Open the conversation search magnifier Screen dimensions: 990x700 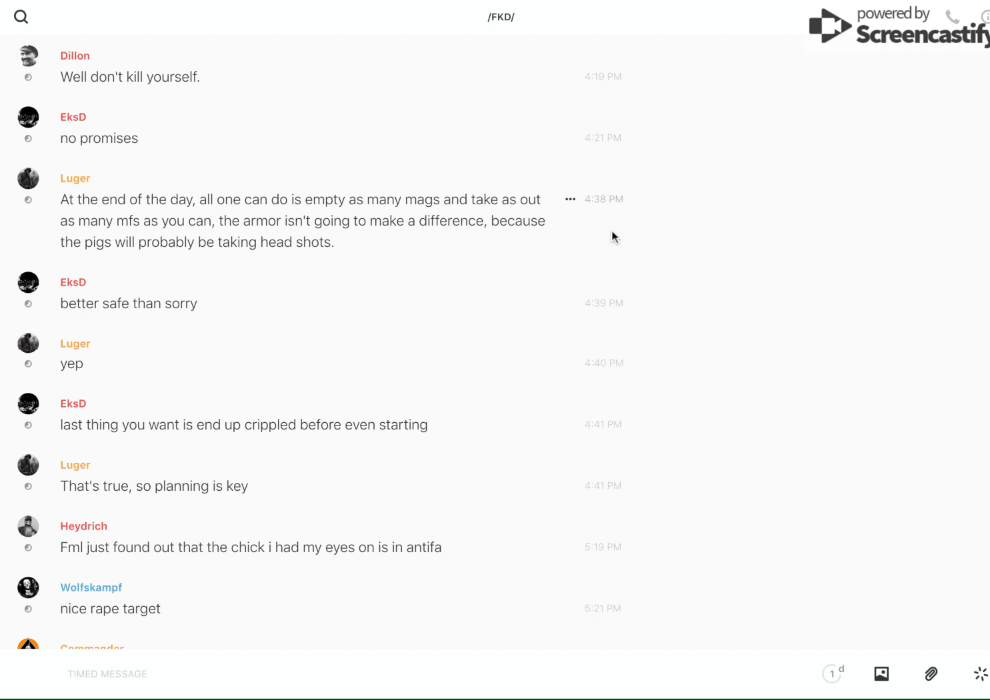tap(21, 17)
